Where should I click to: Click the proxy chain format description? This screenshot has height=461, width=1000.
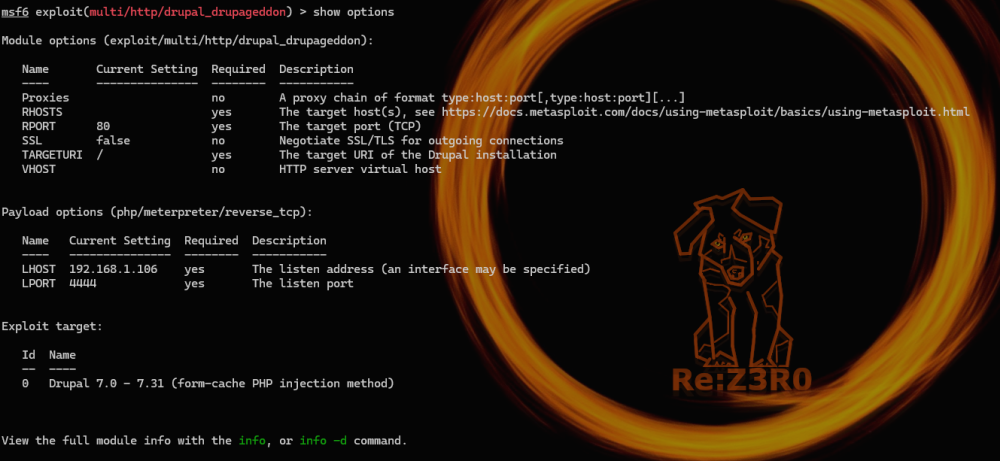pos(482,98)
